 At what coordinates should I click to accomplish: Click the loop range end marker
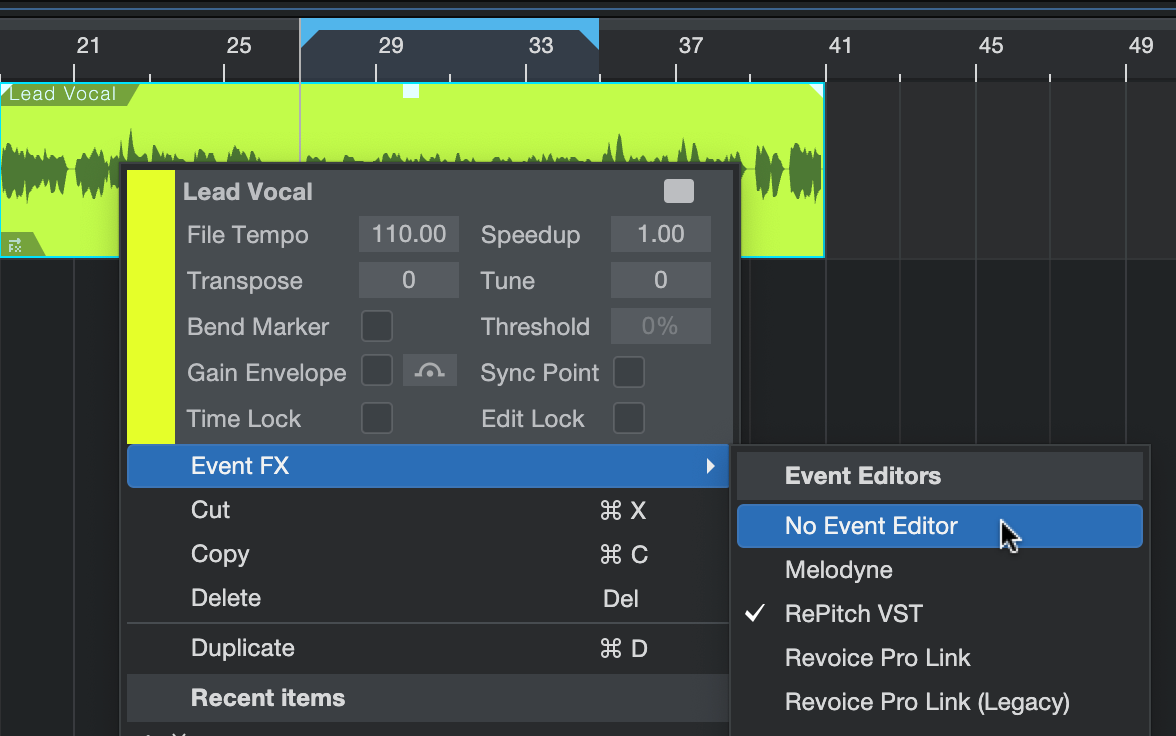(x=589, y=38)
